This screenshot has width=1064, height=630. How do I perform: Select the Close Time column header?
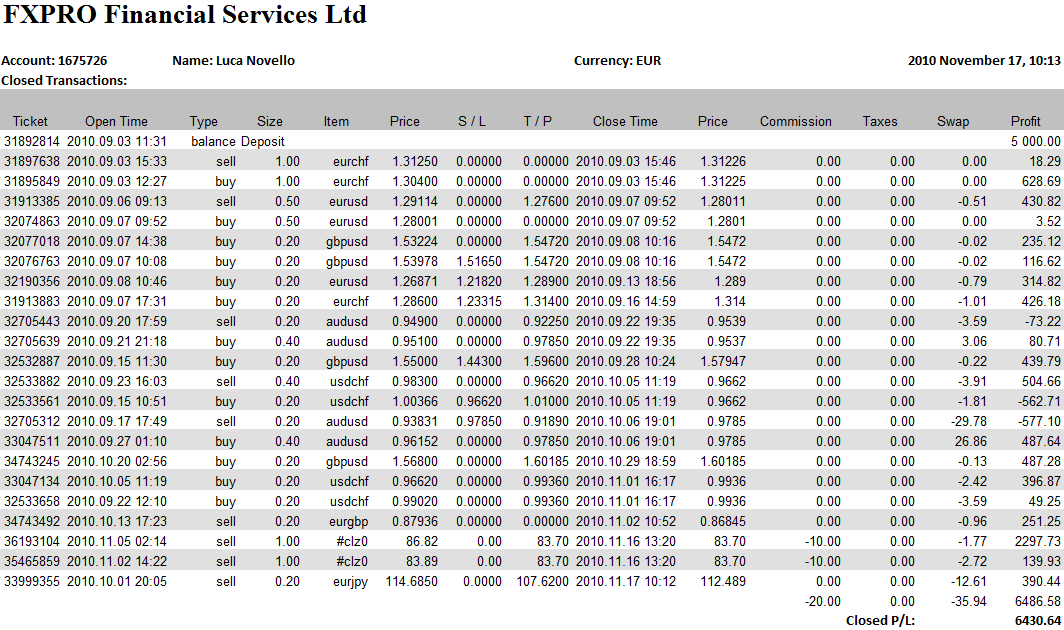[x=625, y=121]
